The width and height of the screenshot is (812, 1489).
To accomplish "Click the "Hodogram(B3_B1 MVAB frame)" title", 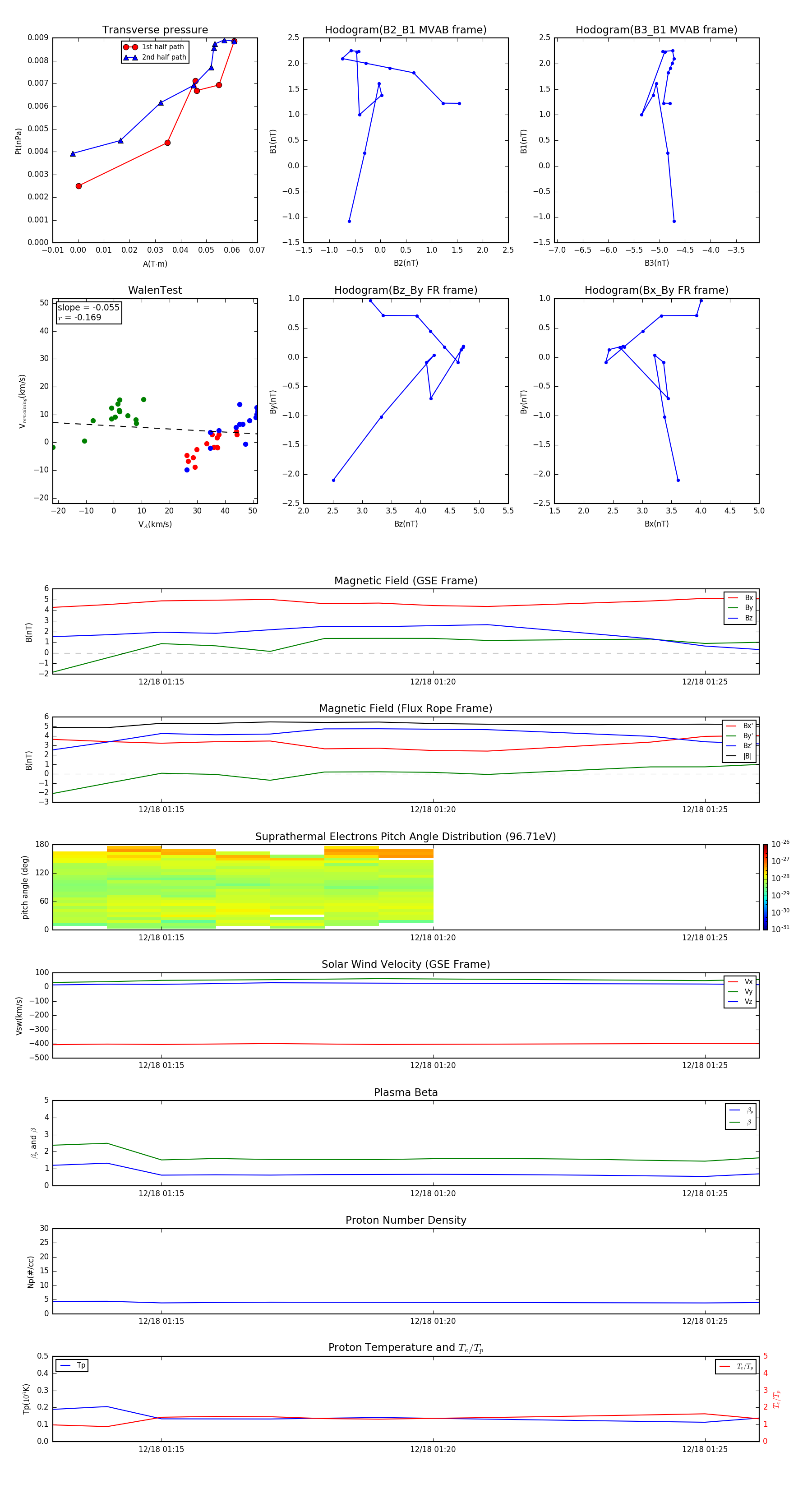I will click(656, 30).
